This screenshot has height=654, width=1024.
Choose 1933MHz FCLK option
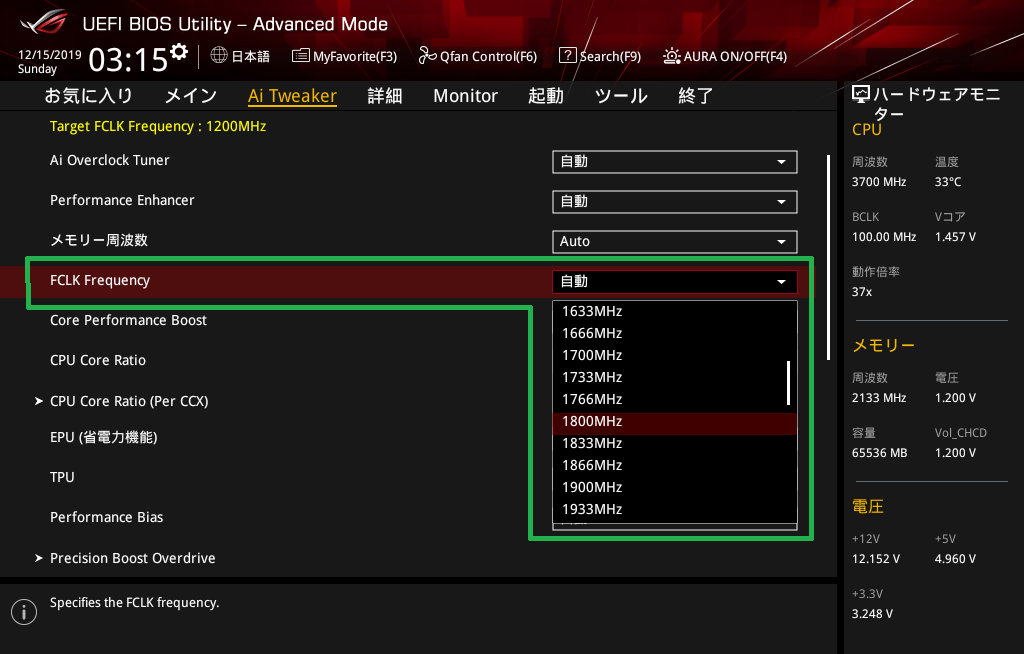click(675, 509)
